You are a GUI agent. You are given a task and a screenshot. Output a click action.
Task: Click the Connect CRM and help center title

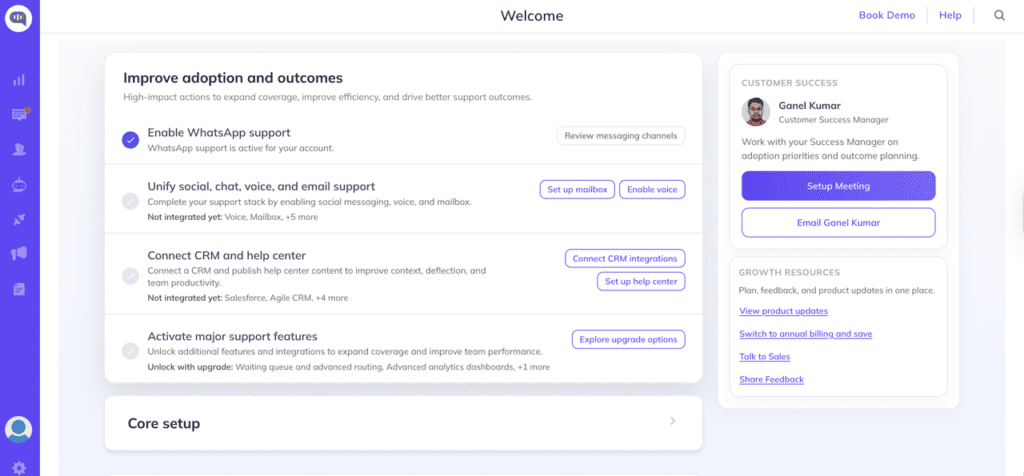[x=227, y=255]
